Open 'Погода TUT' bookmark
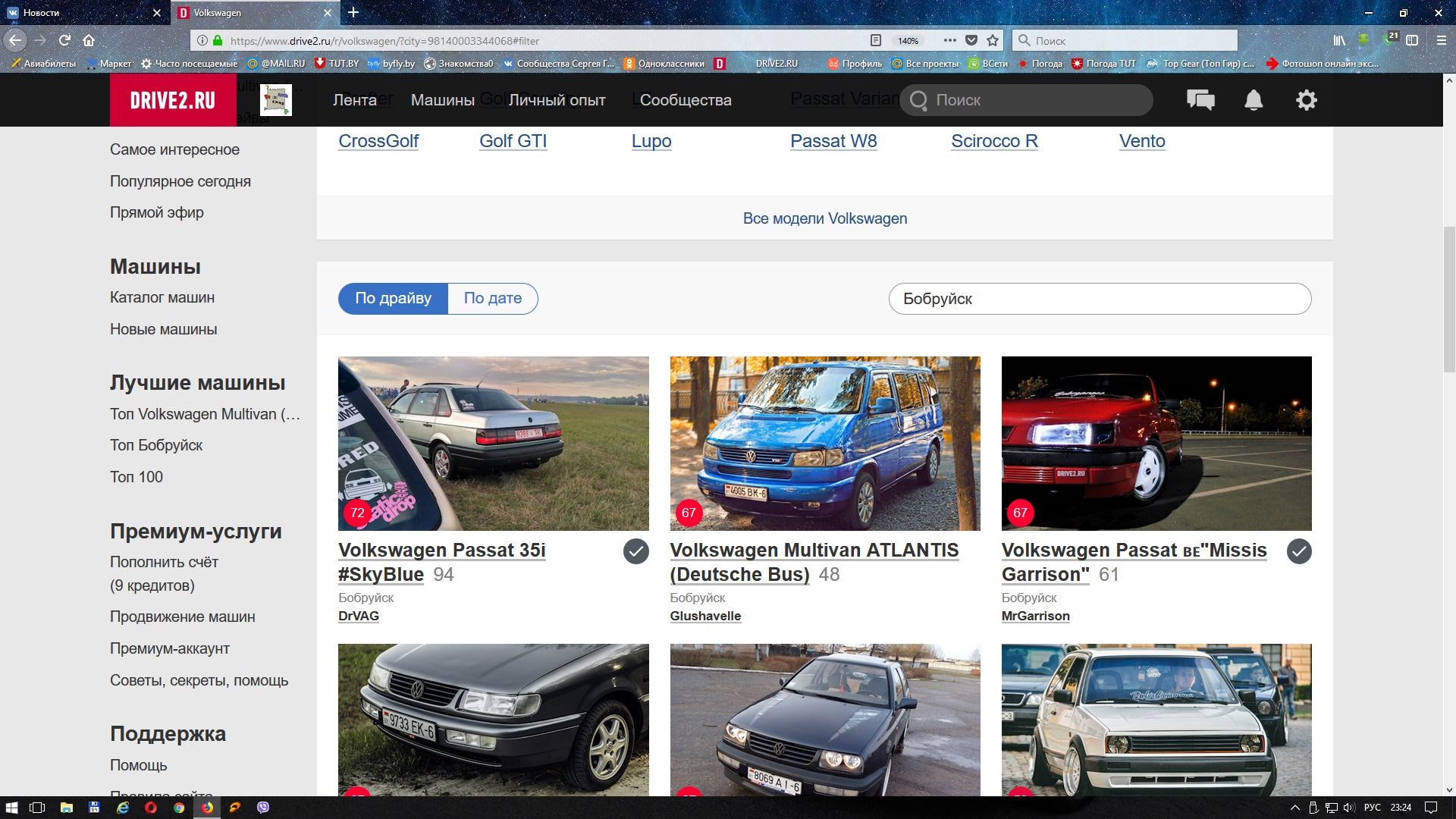The width and height of the screenshot is (1456, 819). click(x=1104, y=64)
